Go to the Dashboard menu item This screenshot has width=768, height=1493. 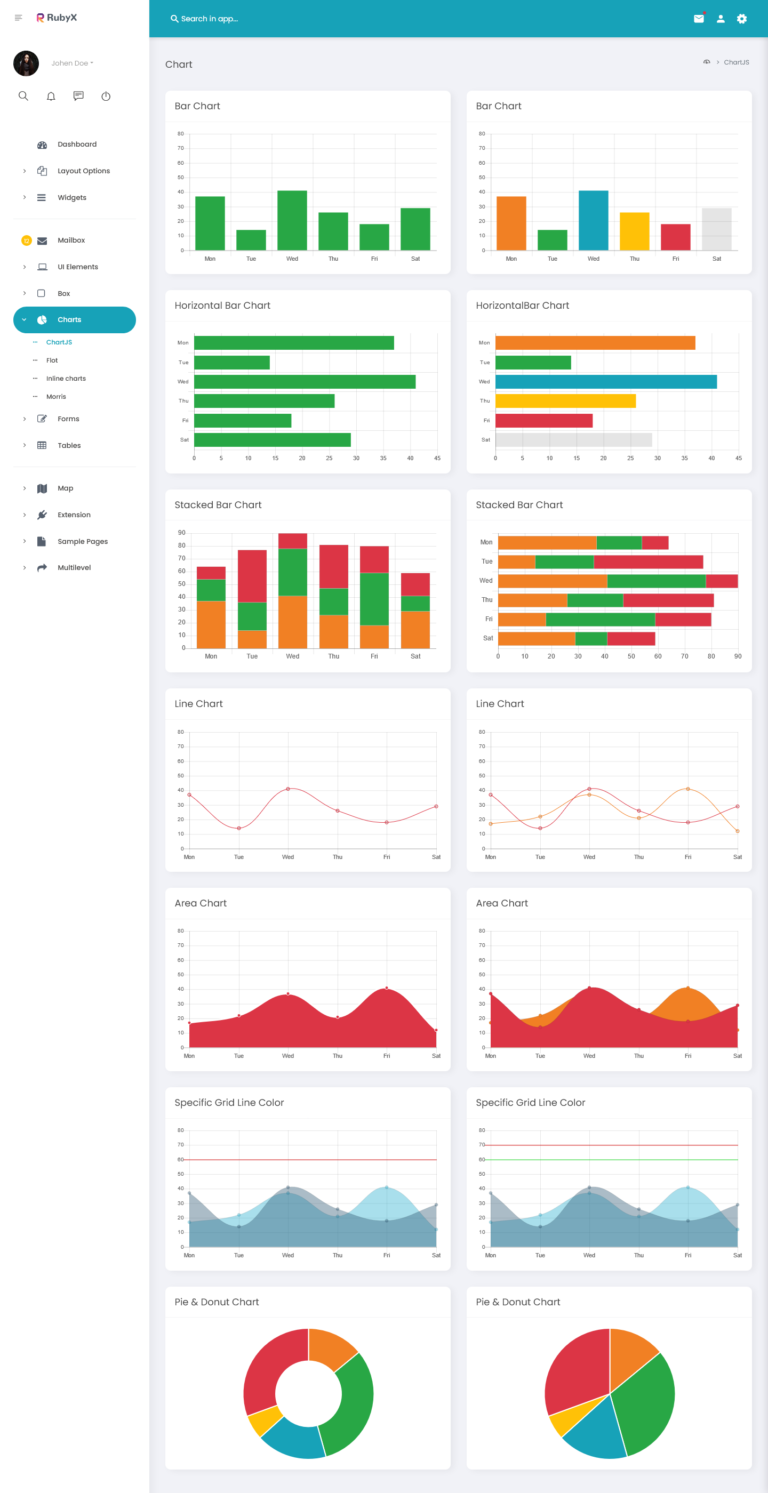click(x=76, y=144)
